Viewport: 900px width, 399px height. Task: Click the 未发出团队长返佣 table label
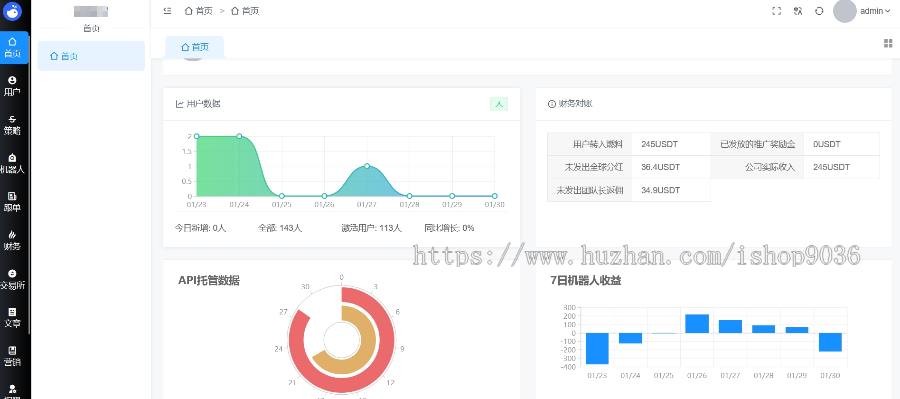[590, 190]
